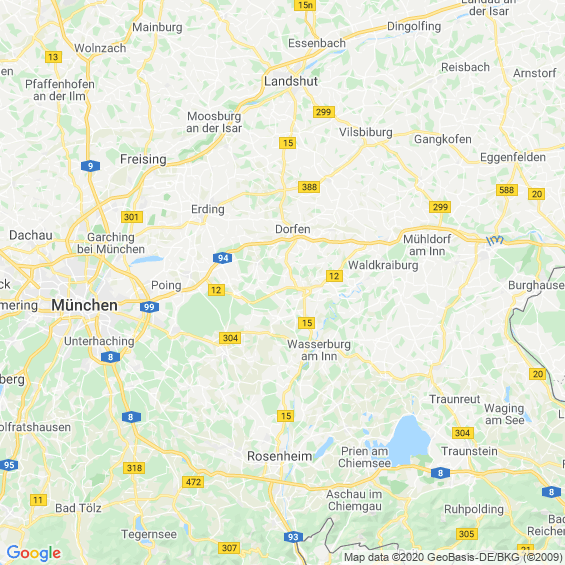Select the Wasserburg am Inn label
Image resolution: width=565 pixels, height=565 pixels.
[x=319, y=350]
